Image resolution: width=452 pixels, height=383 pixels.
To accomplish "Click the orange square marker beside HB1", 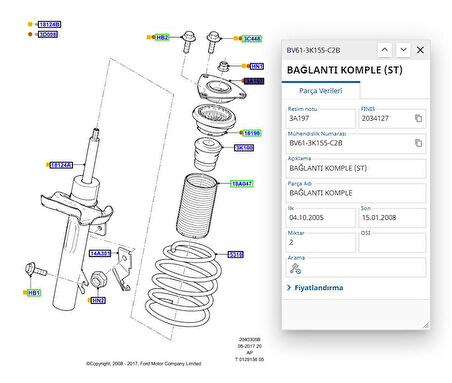I will 25,292.
